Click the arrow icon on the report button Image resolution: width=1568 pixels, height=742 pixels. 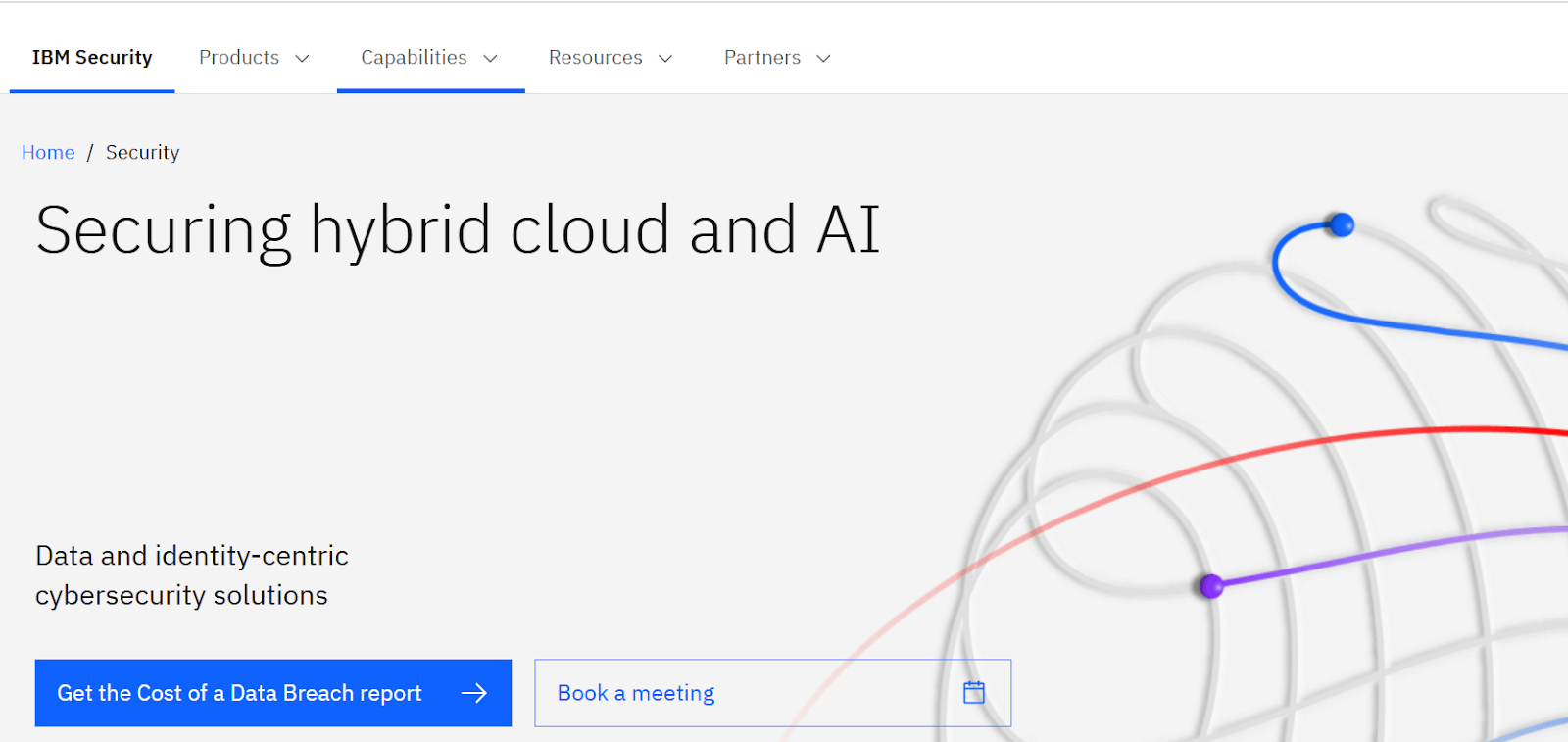474,693
